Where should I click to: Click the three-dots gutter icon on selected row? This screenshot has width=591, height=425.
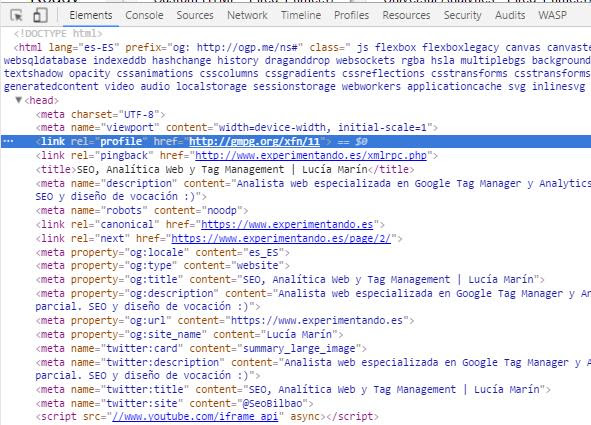click(x=8, y=141)
